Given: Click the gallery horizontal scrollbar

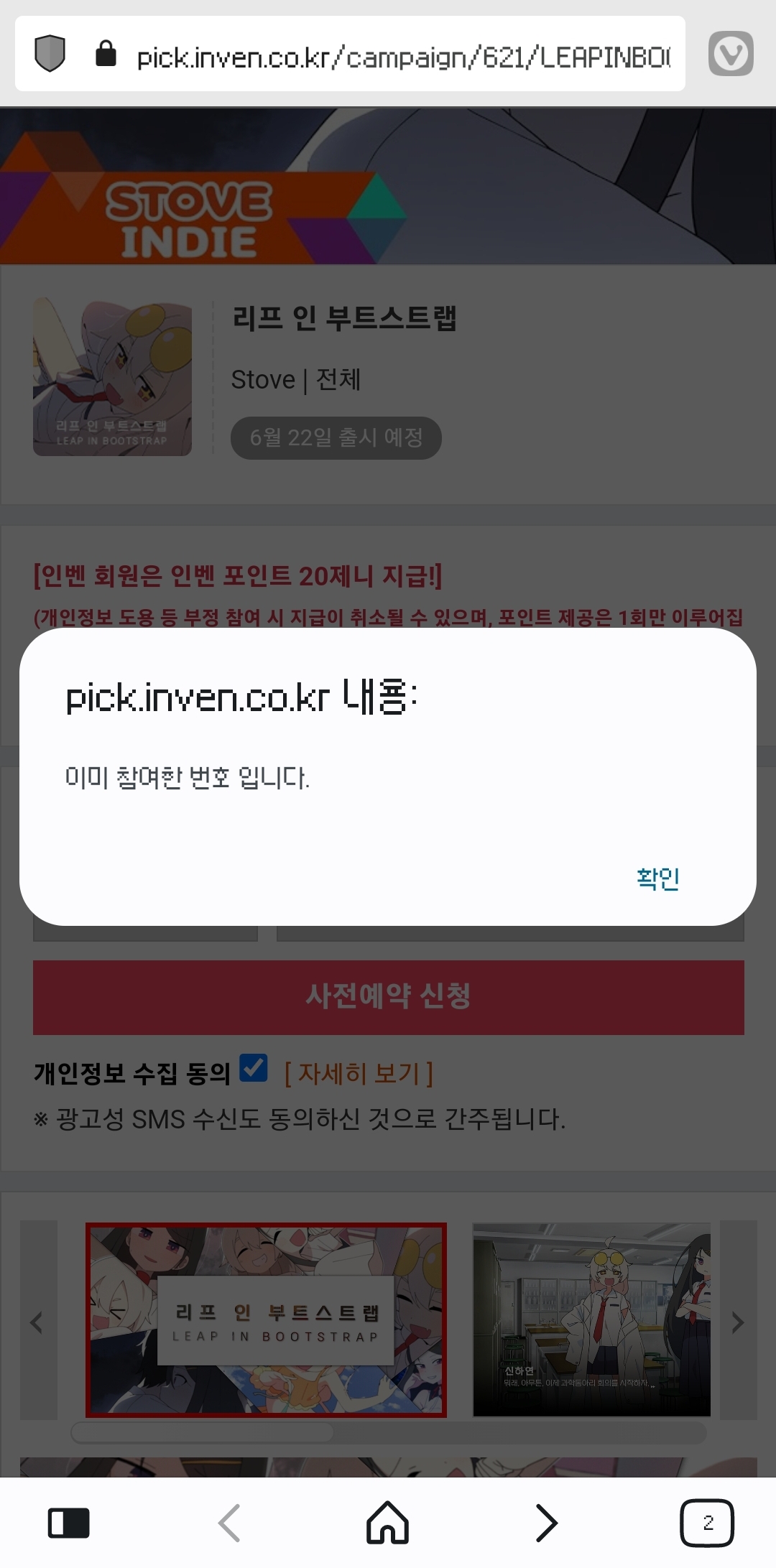Looking at the screenshot, I should pos(389,1433).
